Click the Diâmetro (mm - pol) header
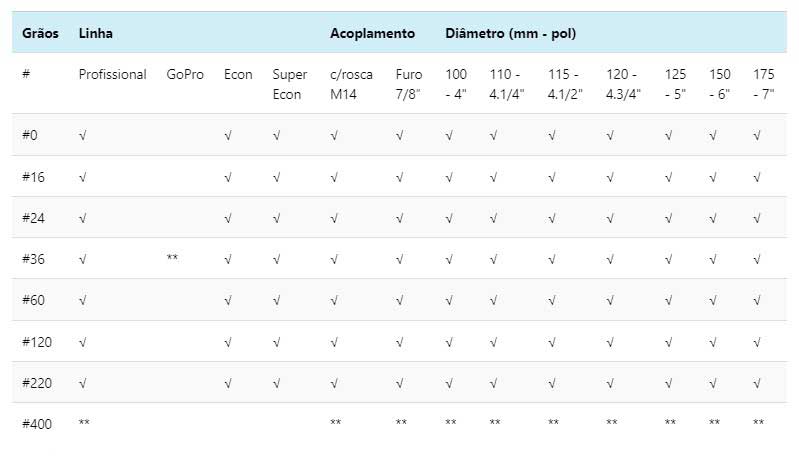This screenshot has height=470, width=799. click(x=510, y=33)
